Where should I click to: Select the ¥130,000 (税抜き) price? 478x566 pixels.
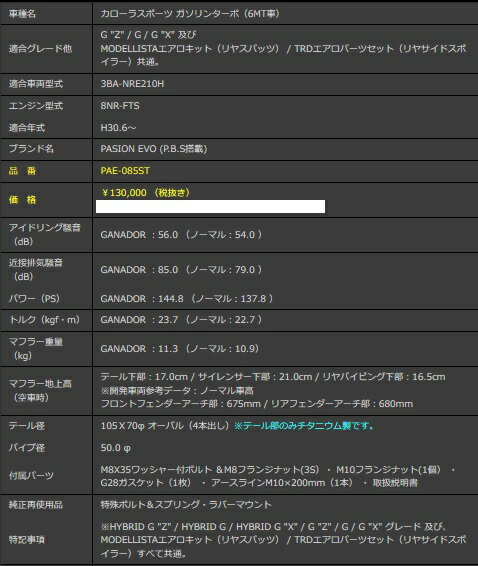point(145,193)
